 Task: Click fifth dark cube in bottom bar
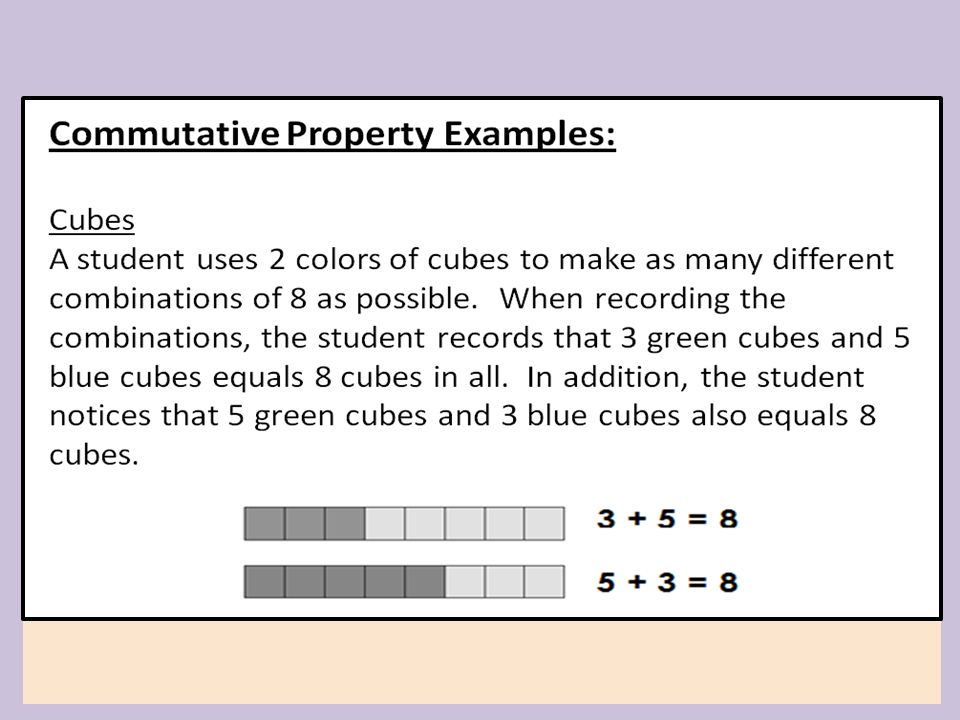coord(424,582)
